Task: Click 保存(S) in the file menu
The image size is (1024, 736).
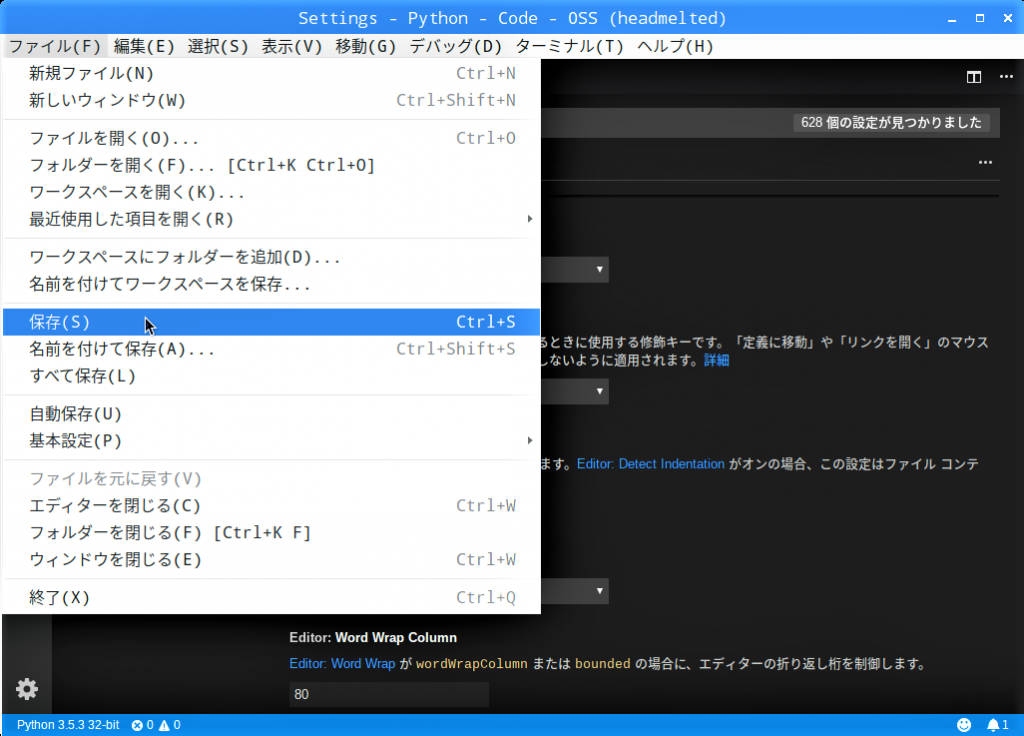Action: click(272, 322)
